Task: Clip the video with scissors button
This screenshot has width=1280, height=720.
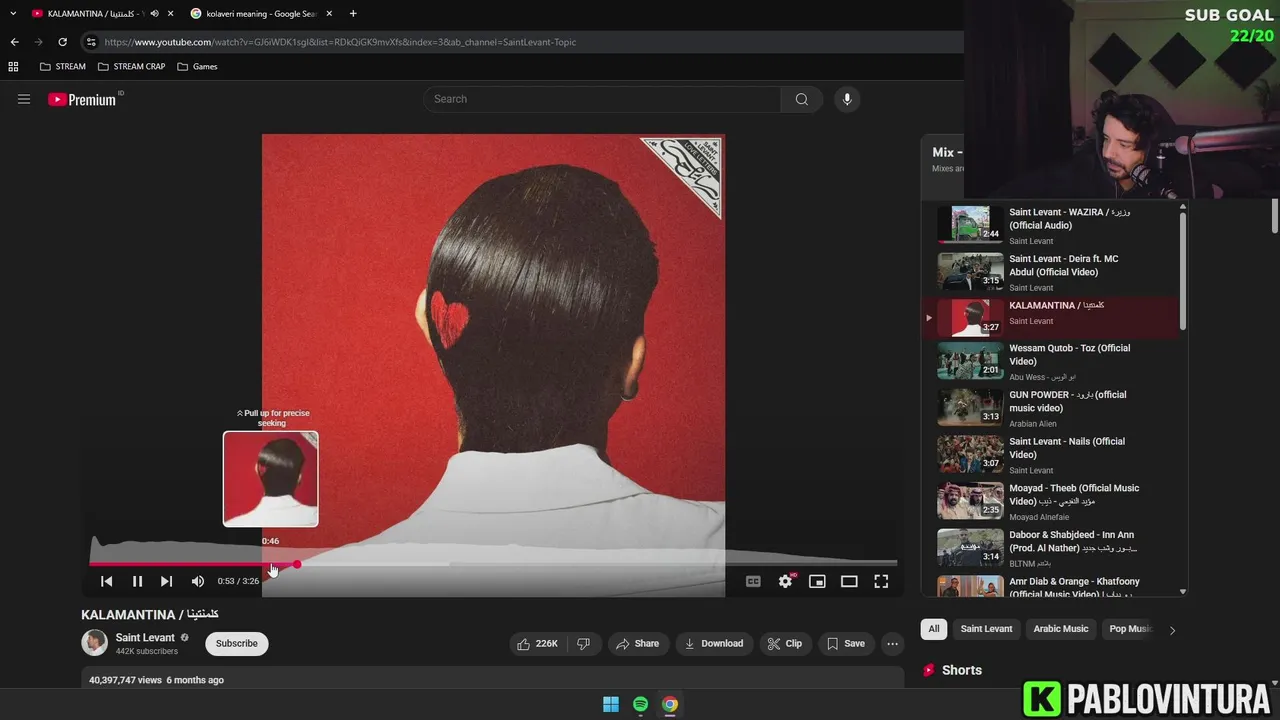Action: point(785,644)
